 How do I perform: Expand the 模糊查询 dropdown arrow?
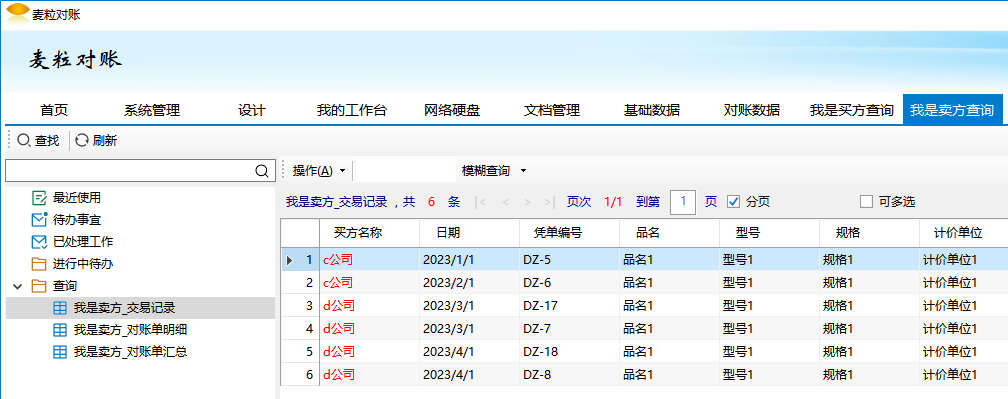click(x=523, y=171)
